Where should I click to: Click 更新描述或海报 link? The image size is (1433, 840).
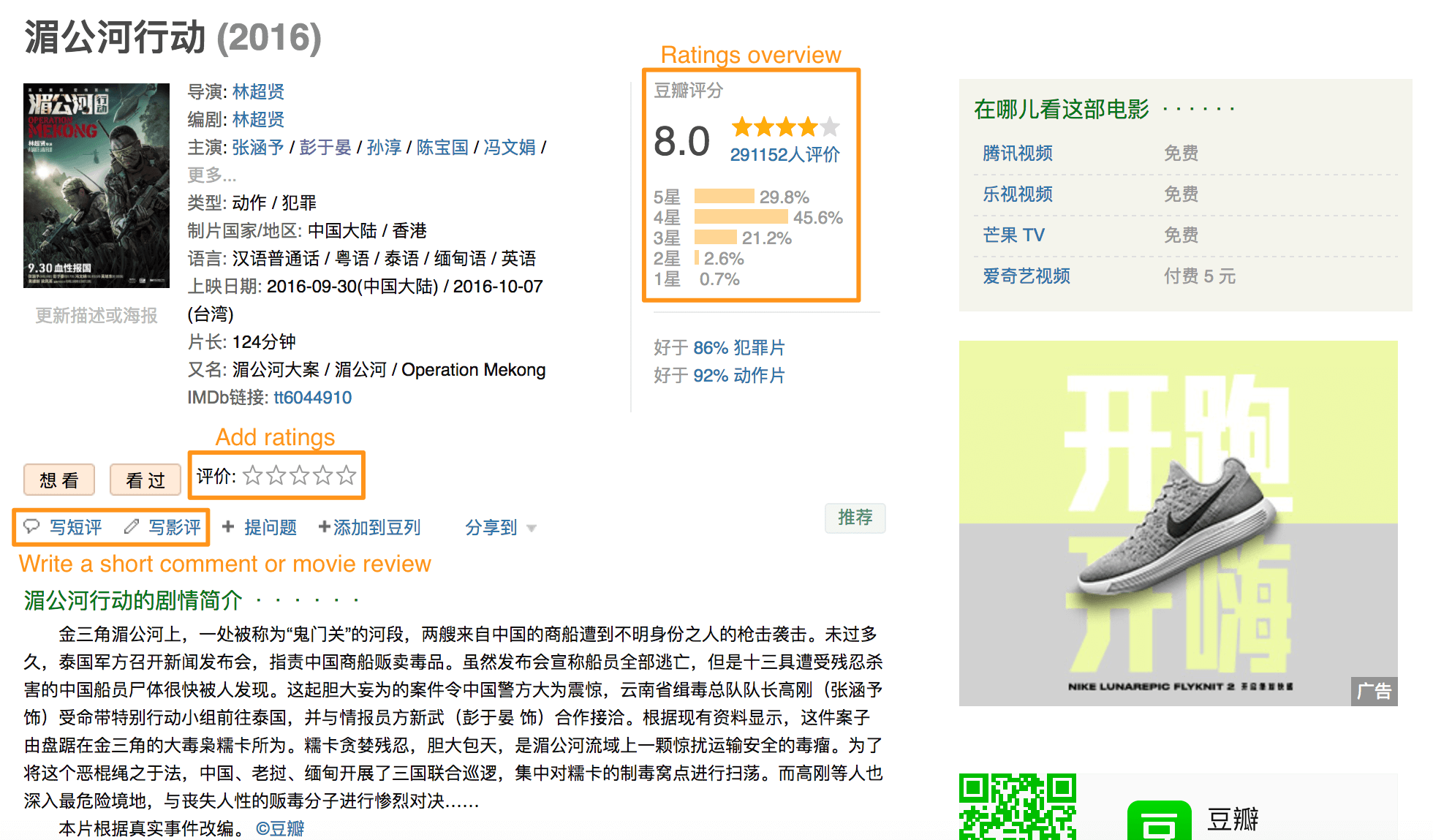coord(97,315)
